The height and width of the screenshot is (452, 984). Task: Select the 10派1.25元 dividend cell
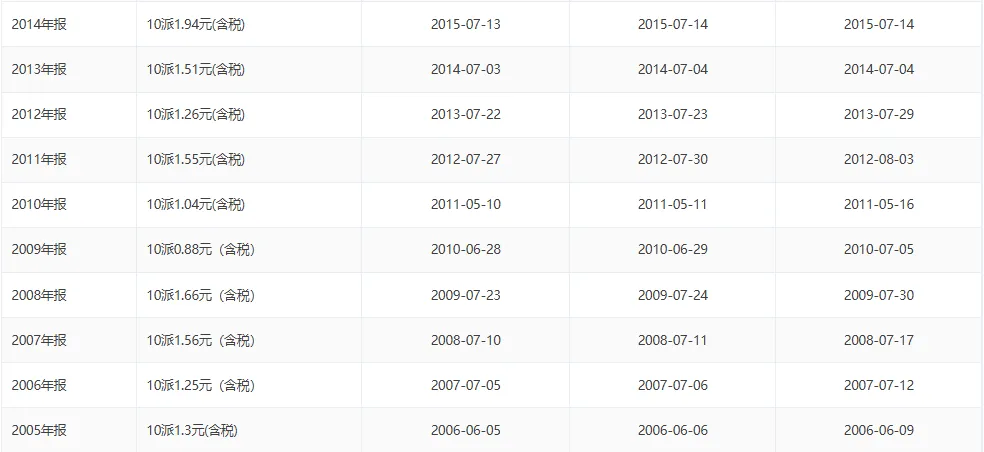pyautogui.click(x=201, y=385)
